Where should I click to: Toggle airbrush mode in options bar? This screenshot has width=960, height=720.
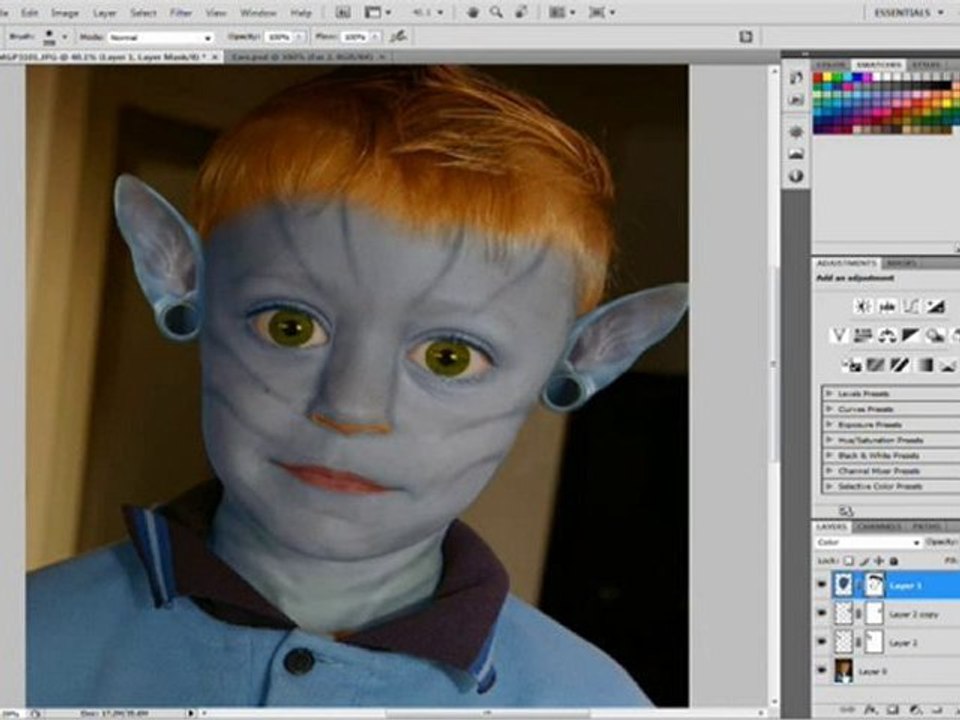(399, 37)
